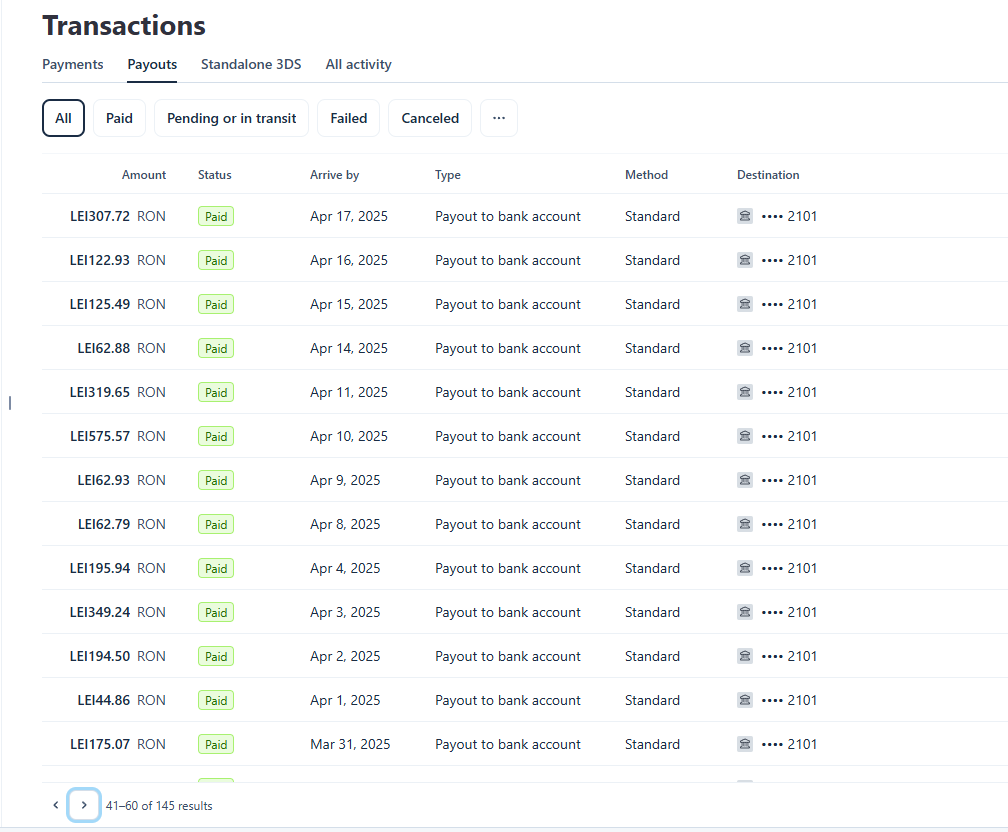The height and width of the screenshot is (832, 1008).
Task: Go to previous results page arrow
Action: click(56, 805)
